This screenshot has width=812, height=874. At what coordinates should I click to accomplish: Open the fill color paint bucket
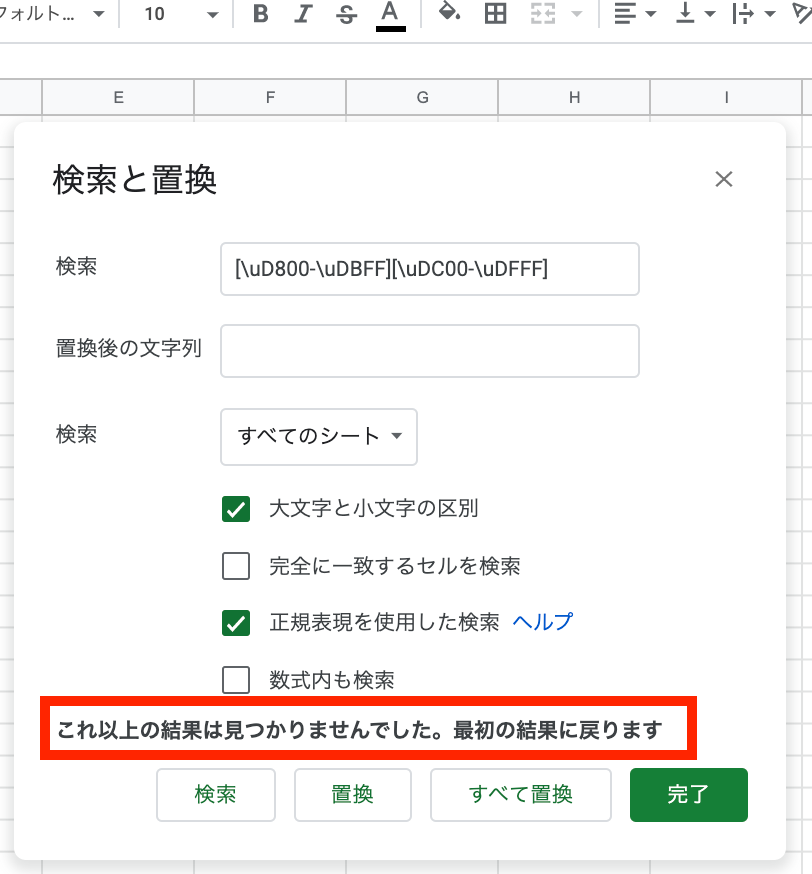450,14
